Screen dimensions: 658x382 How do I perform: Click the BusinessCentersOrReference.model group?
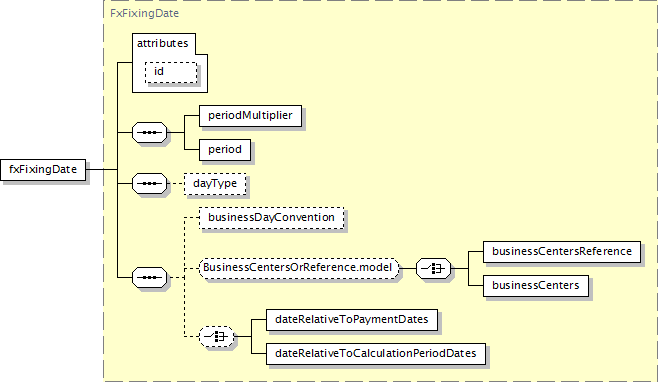pos(299,268)
